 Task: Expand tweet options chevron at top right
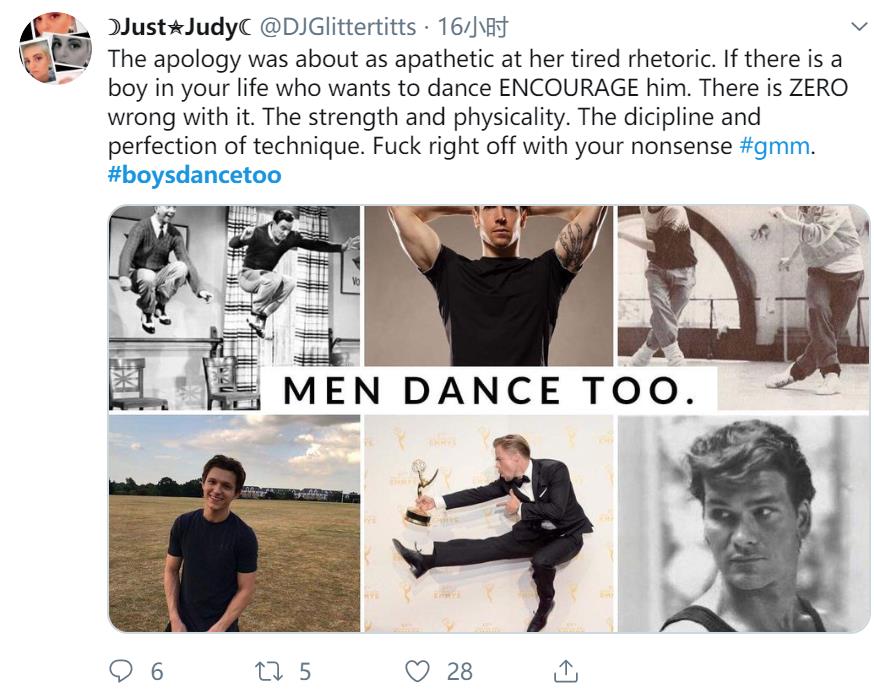click(x=857, y=24)
